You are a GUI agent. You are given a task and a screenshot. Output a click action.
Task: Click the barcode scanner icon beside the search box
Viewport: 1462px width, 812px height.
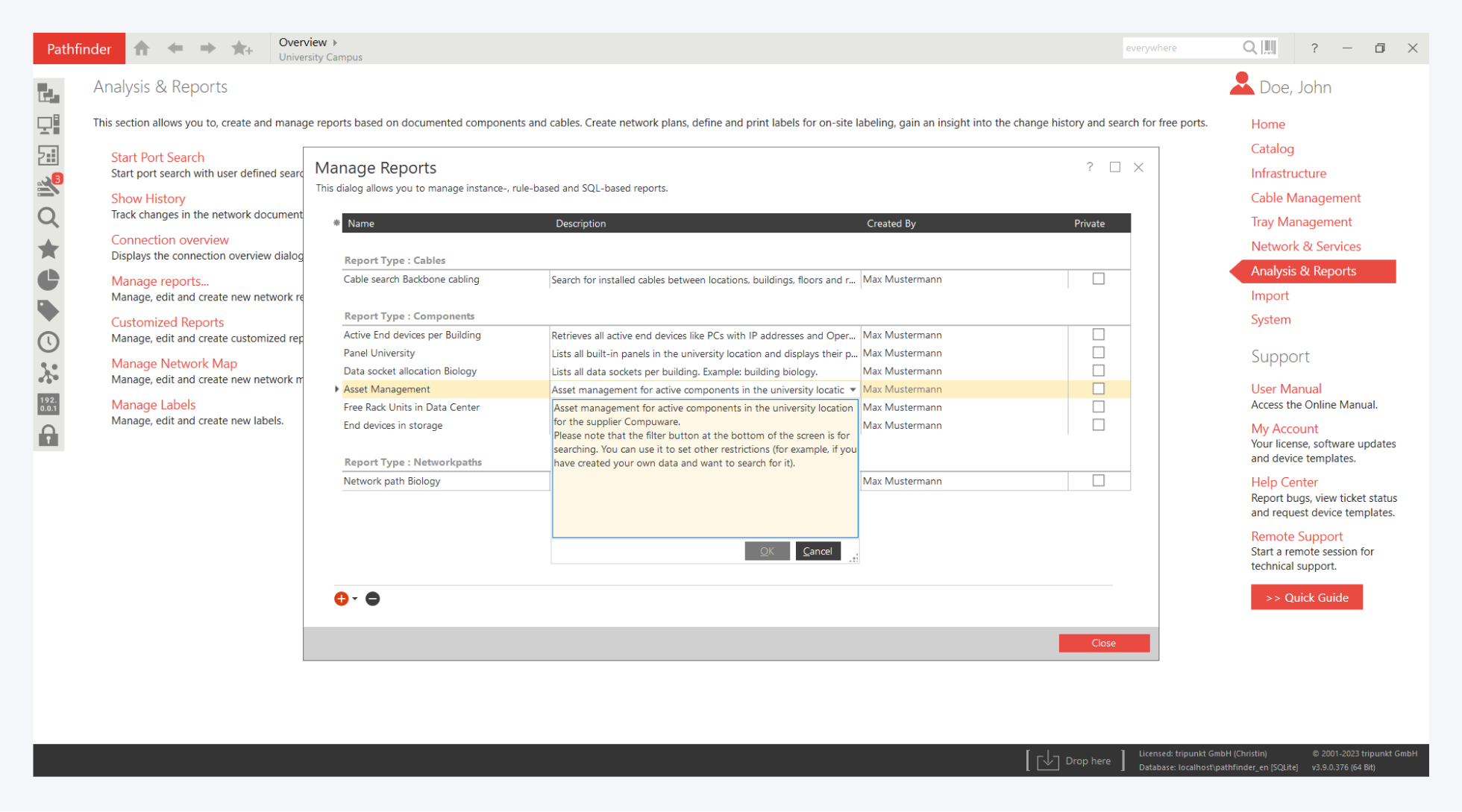tap(1269, 48)
